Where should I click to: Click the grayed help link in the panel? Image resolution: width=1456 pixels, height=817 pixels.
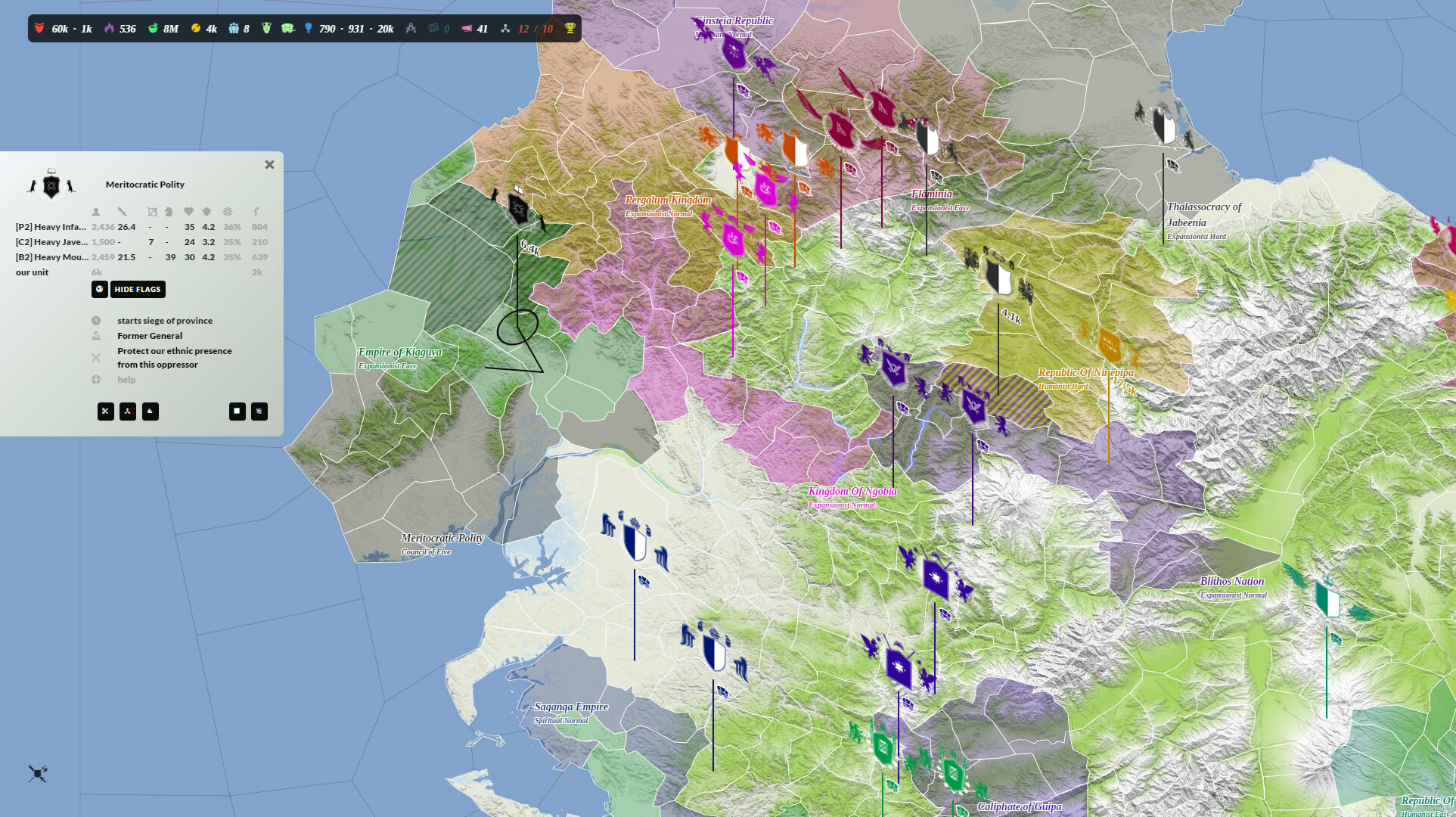click(126, 379)
